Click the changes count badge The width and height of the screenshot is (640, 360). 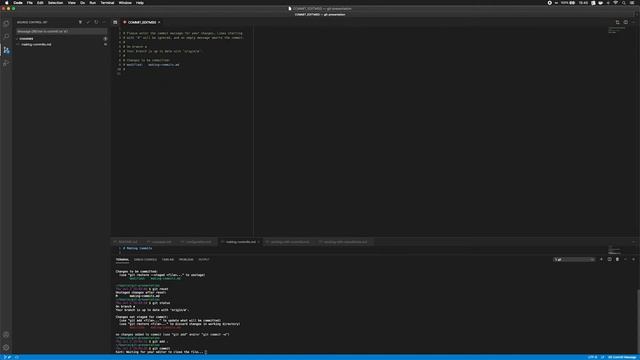pyautogui.click(x=105, y=39)
